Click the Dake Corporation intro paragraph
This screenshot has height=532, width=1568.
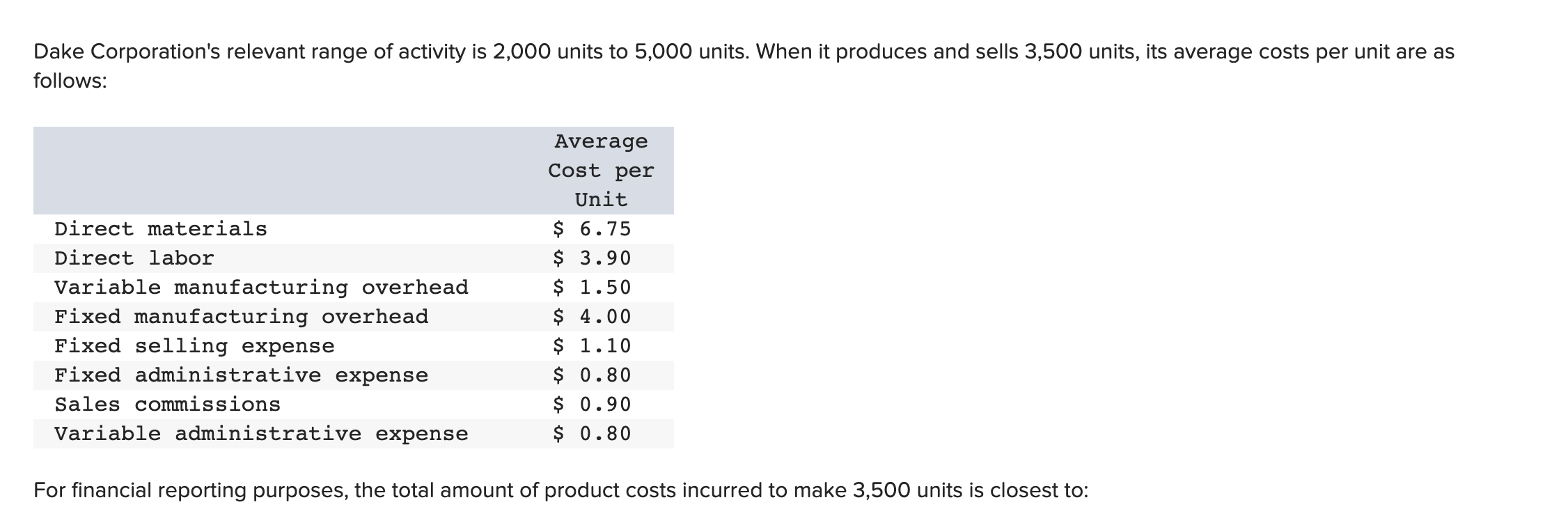[x=744, y=66]
